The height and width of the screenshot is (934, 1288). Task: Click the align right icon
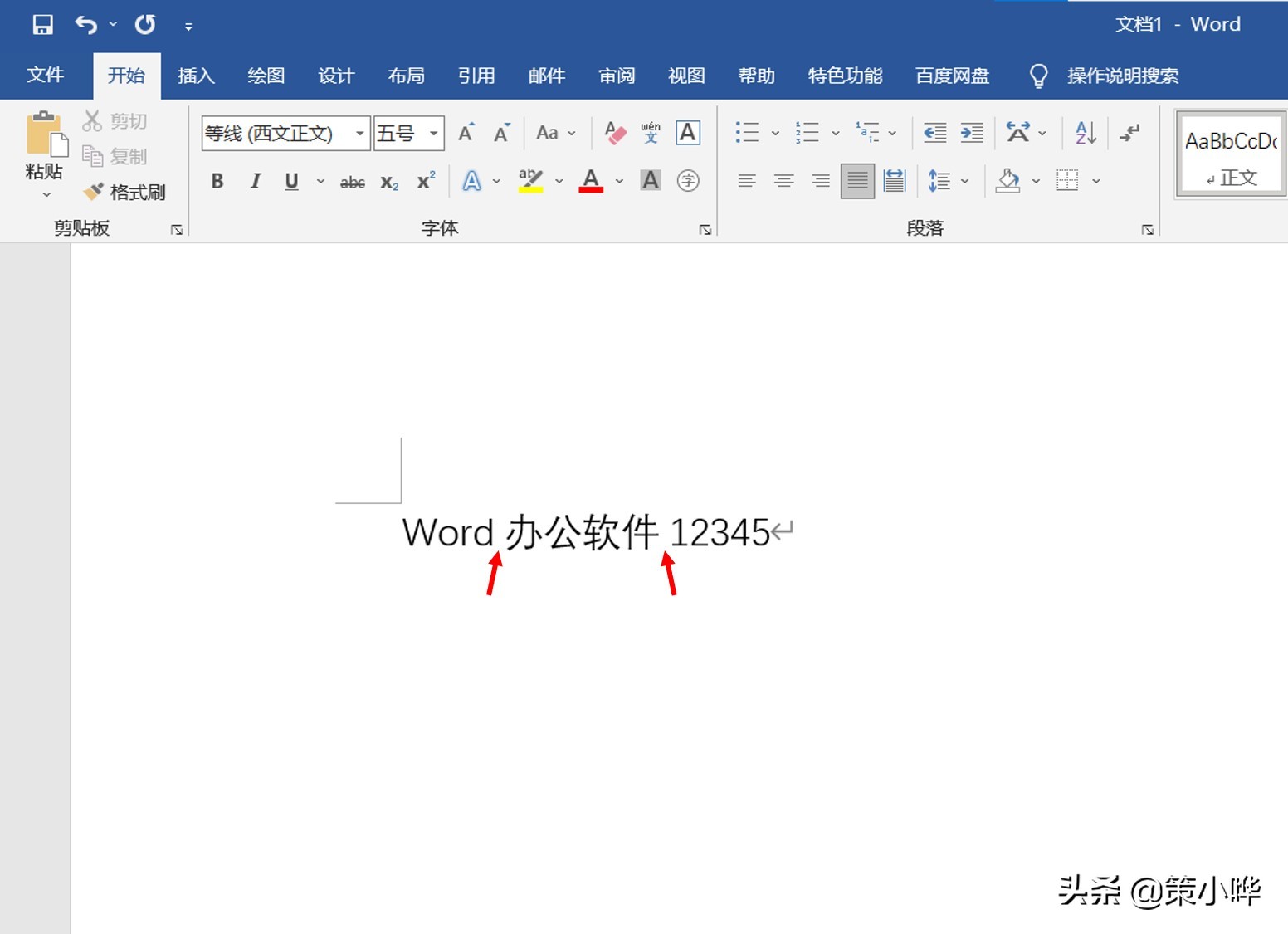821,180
